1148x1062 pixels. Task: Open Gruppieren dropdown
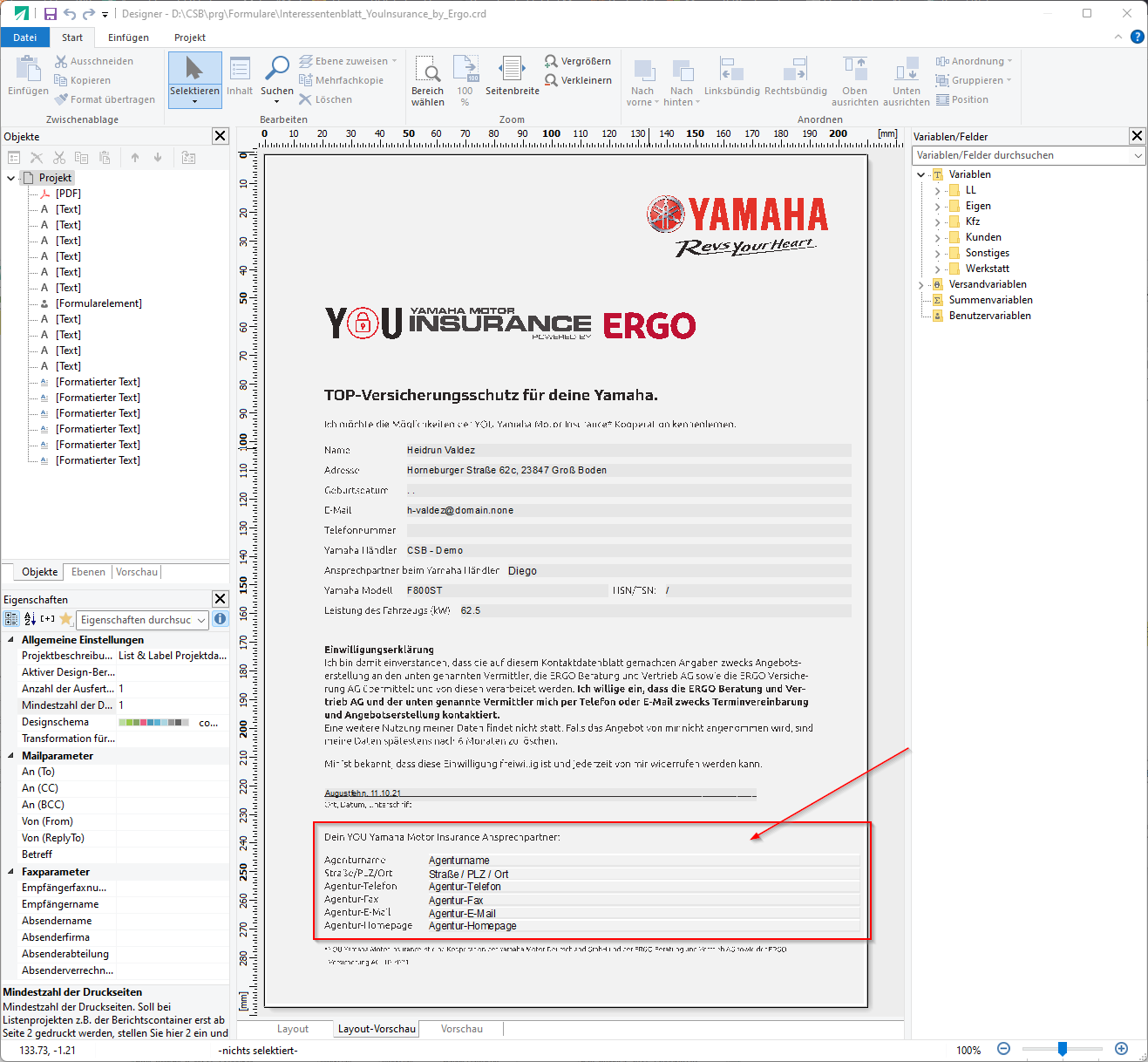[973, 80]
